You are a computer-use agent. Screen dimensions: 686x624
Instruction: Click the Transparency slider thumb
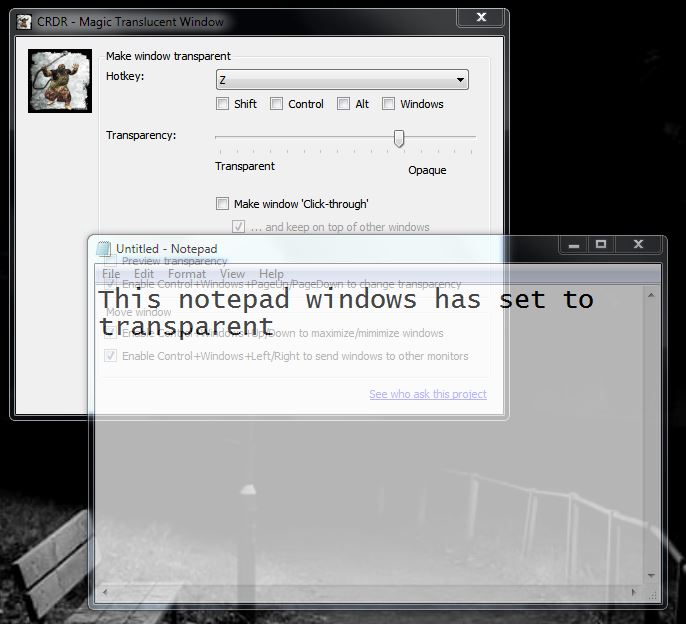click(x=399, y=138)
